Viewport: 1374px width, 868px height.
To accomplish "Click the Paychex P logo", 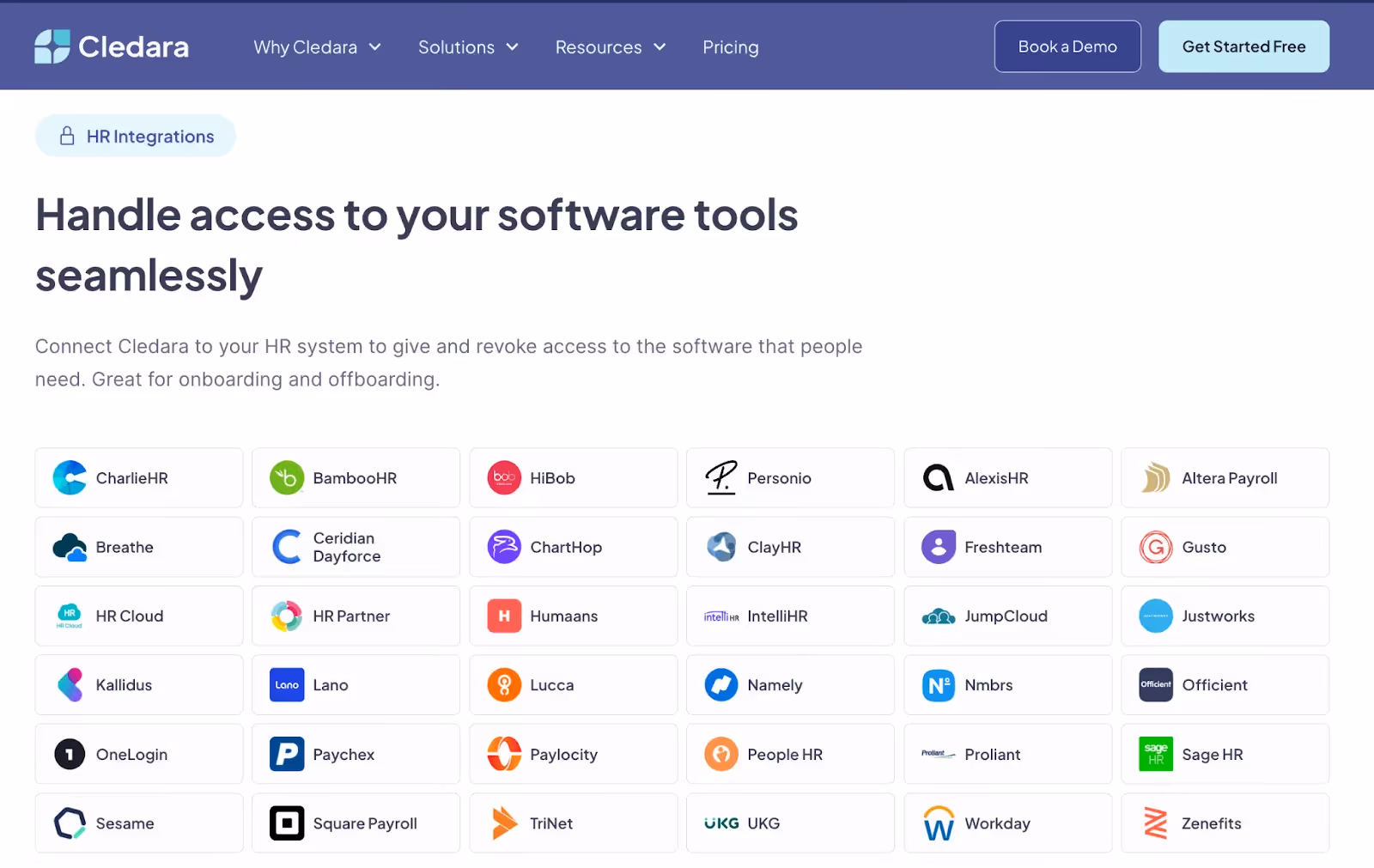I will (287, 755).
